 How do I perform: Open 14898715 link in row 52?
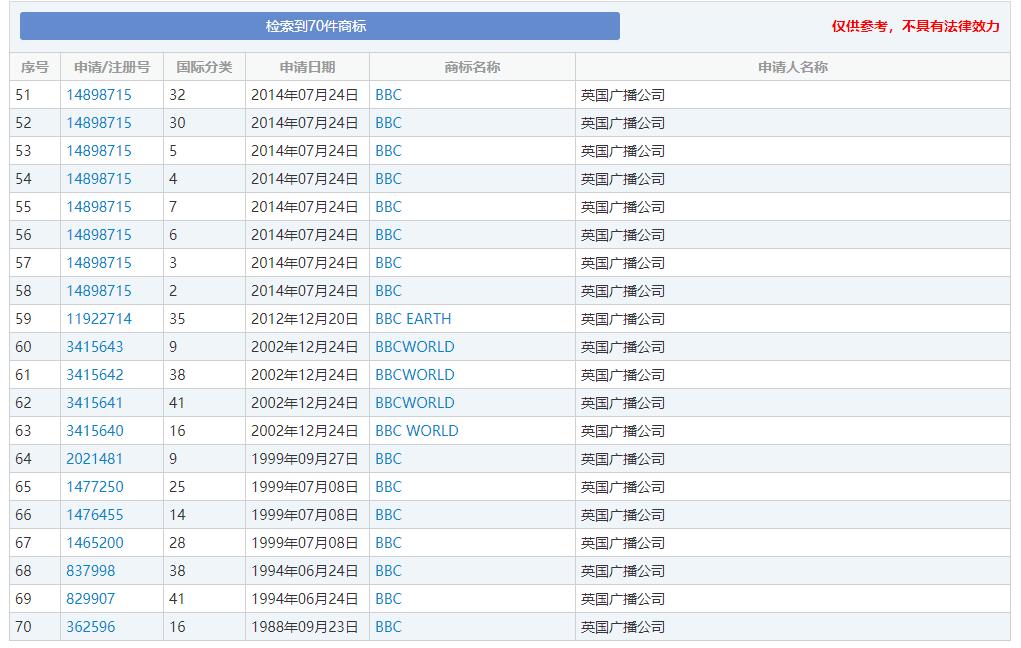(99, 122)
